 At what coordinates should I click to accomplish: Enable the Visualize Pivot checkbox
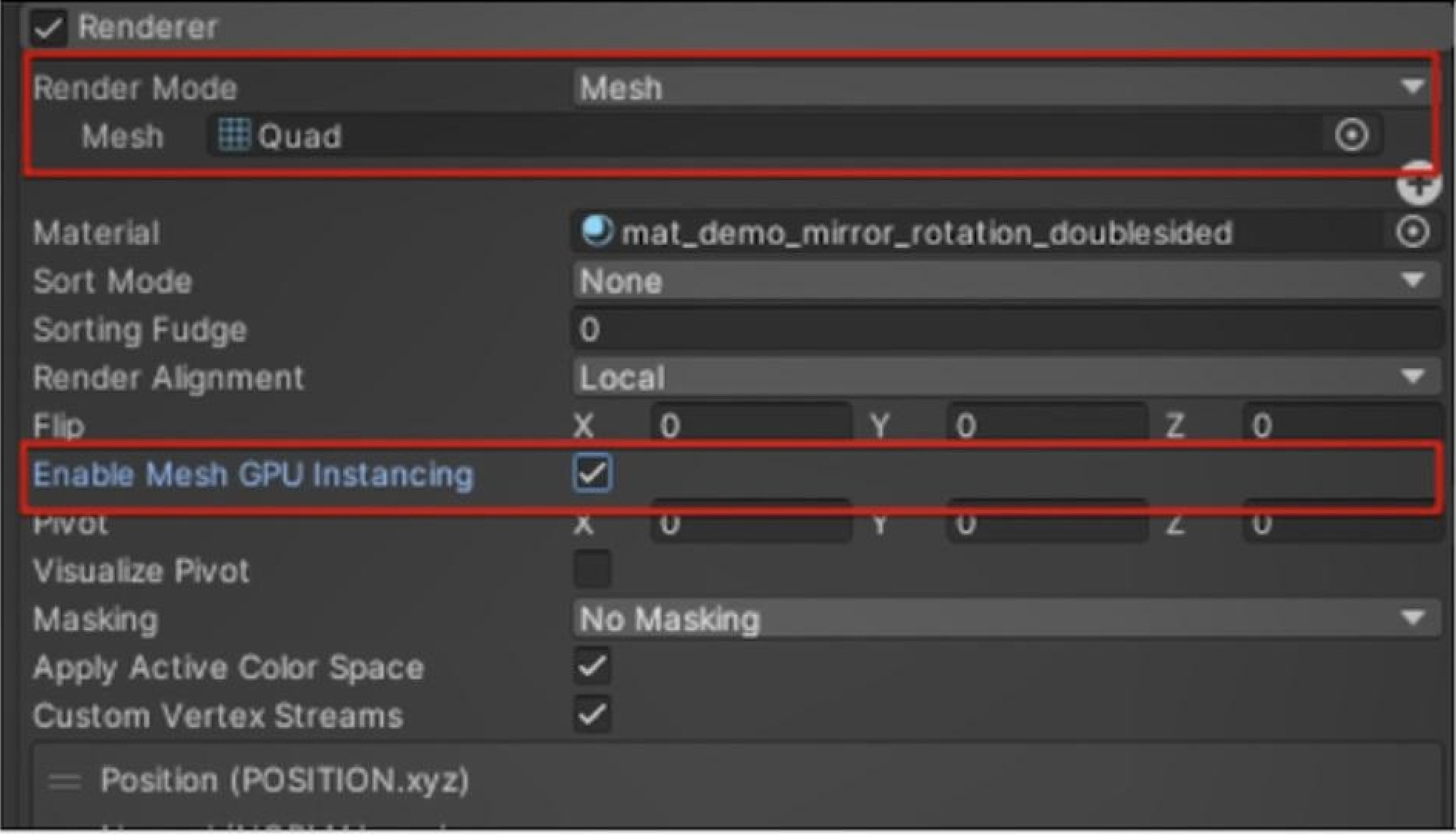click(592, 570)
